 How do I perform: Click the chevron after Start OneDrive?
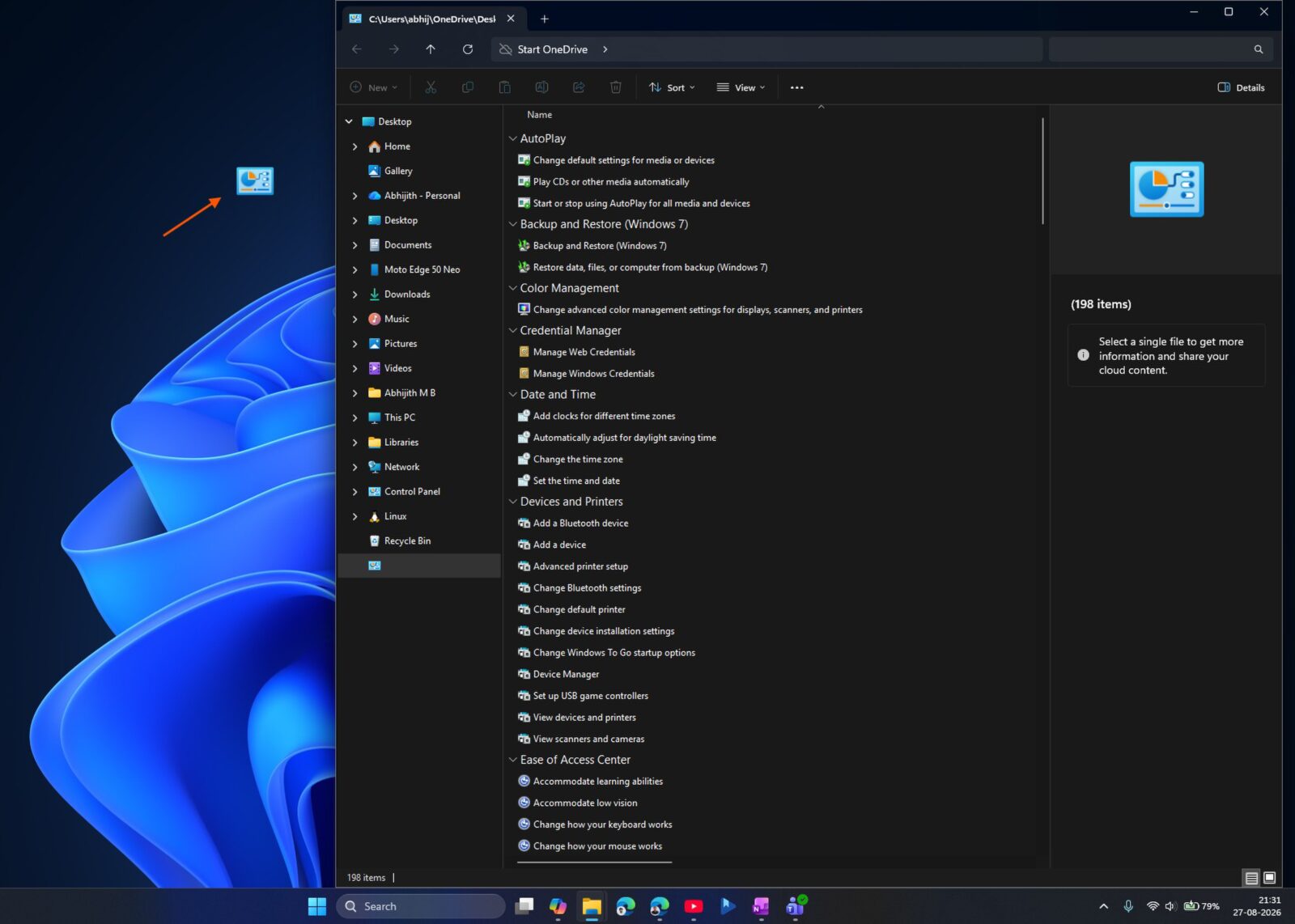click(605, 49)
